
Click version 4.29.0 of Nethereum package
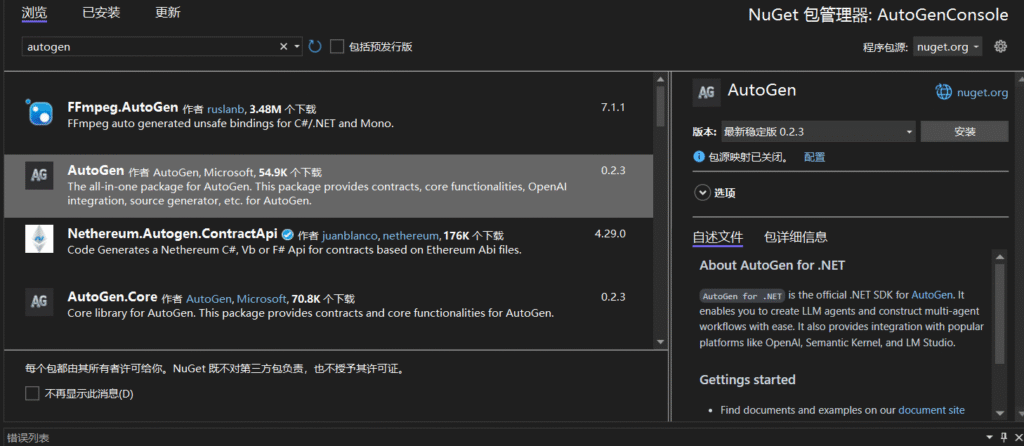point(611,233)
